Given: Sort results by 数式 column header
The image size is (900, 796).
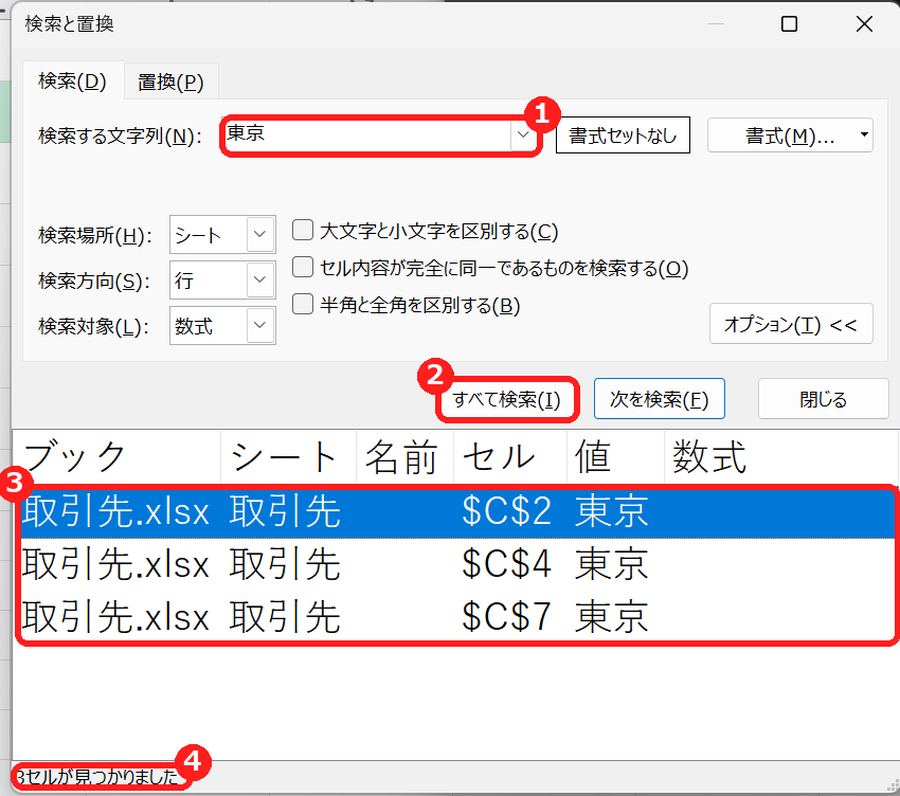Looking at the screenshot, I should (781, 457).
